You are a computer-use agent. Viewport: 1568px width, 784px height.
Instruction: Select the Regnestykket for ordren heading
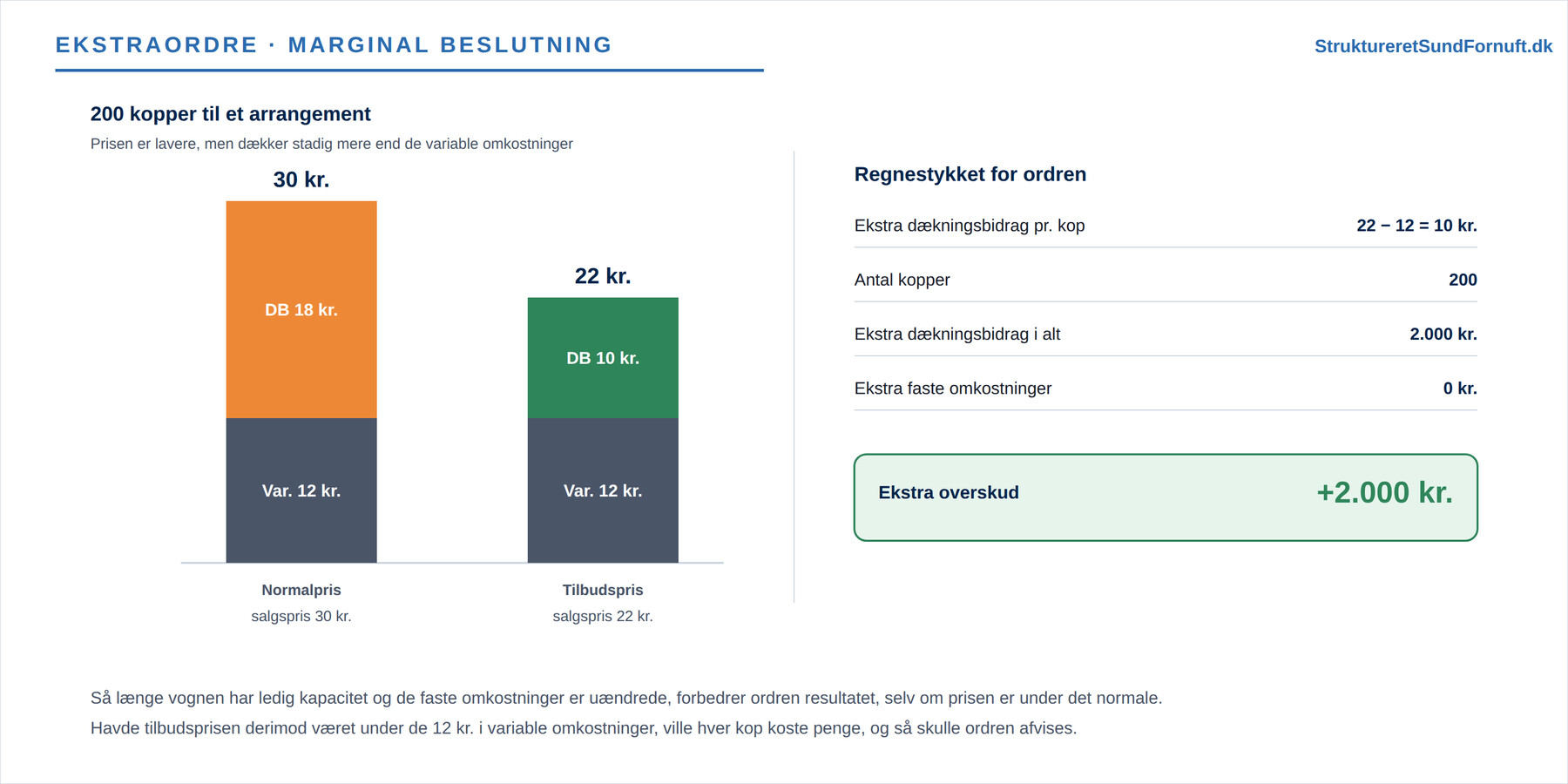[970, 174]
